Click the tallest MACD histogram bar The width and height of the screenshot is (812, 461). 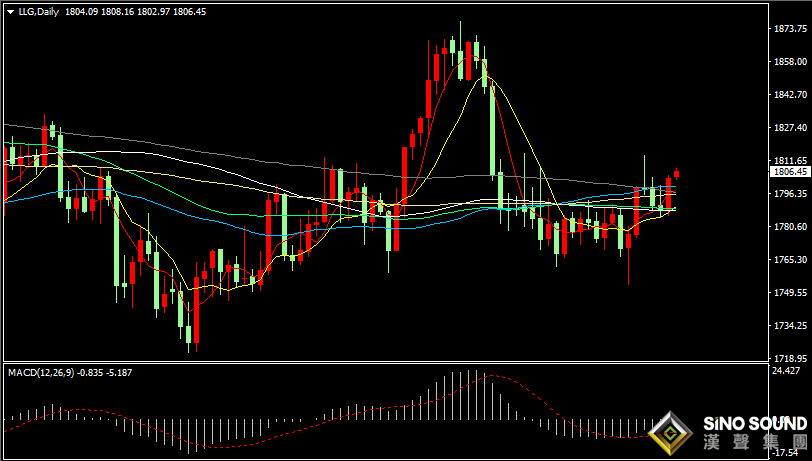[x=477, y=390]
